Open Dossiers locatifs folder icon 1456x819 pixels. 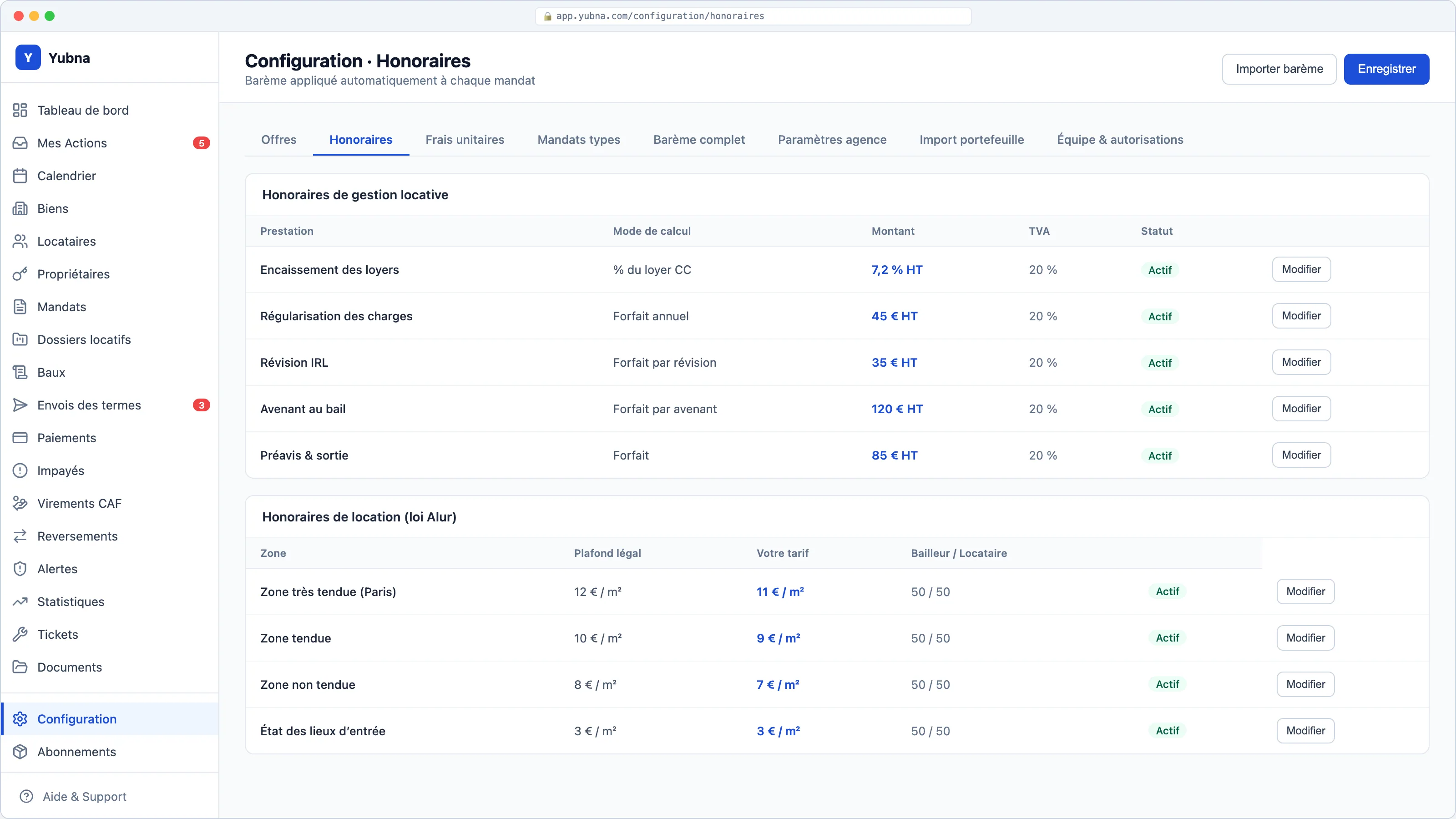click(x=20, y=340)
